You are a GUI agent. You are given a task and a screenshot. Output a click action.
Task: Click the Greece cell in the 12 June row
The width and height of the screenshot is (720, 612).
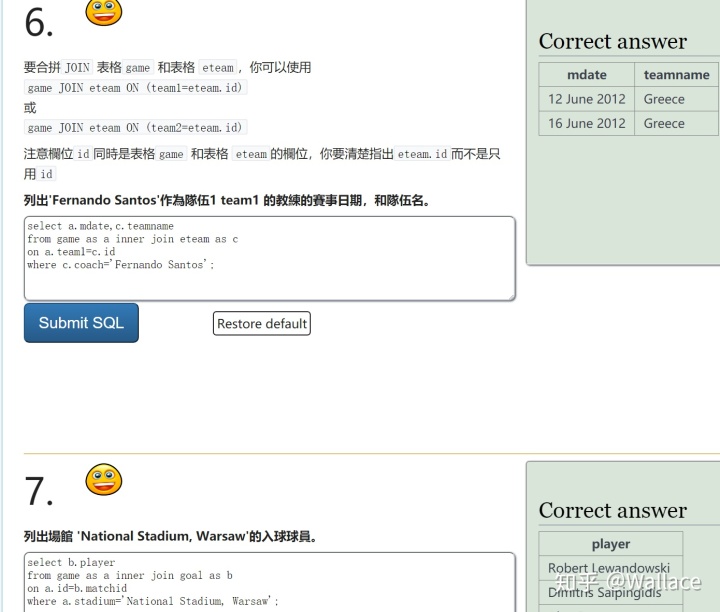(676, 99)
